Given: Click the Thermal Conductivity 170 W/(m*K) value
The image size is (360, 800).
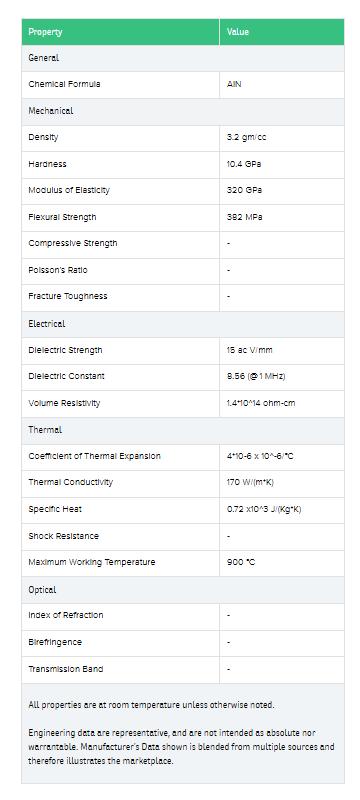Looking at the screenshot, I should 250,482.
